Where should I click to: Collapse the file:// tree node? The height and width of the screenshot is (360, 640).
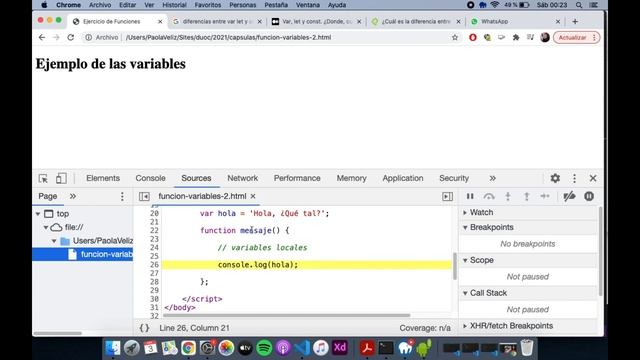[46, 227]
